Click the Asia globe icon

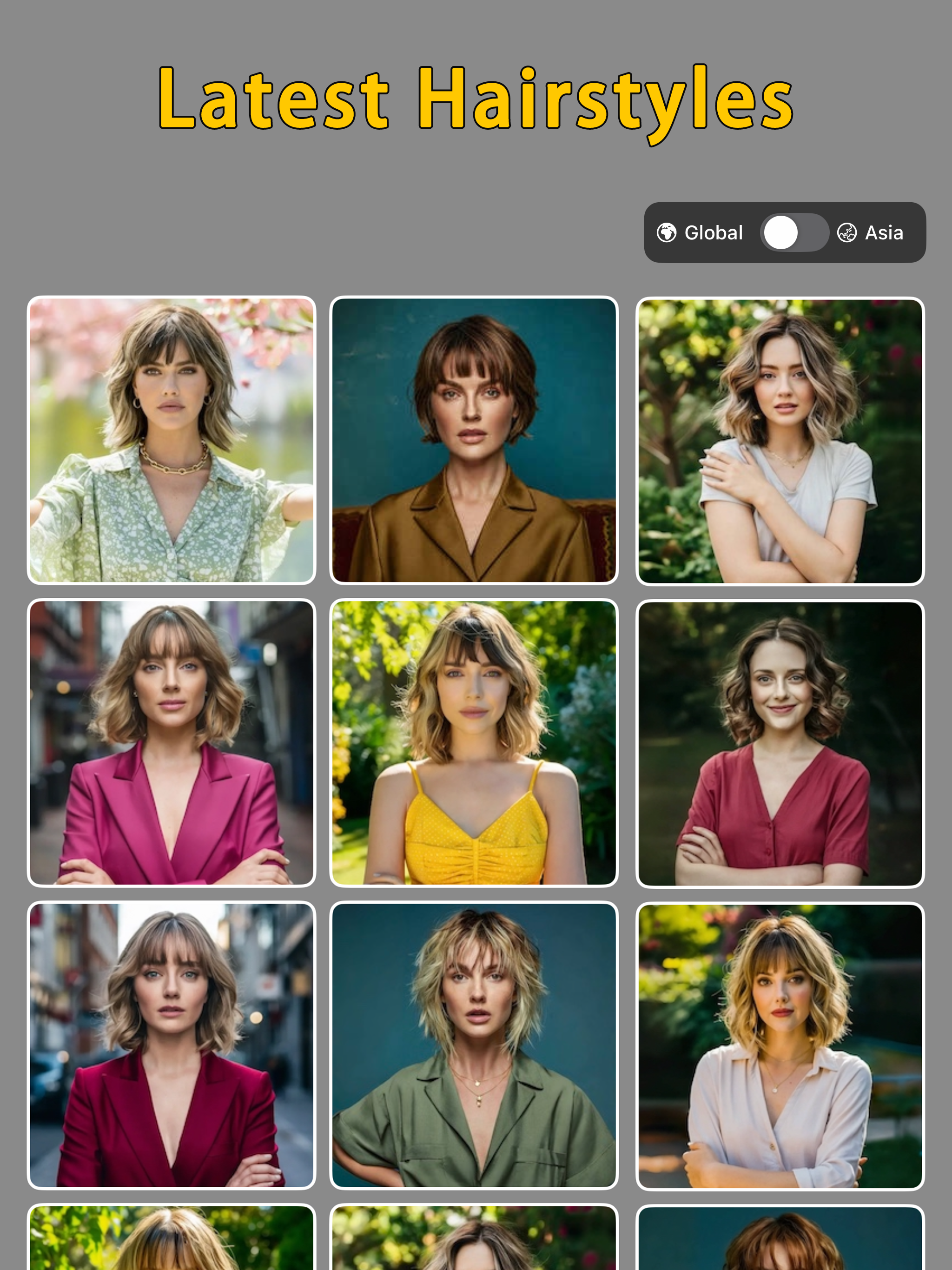click(847, 232)
